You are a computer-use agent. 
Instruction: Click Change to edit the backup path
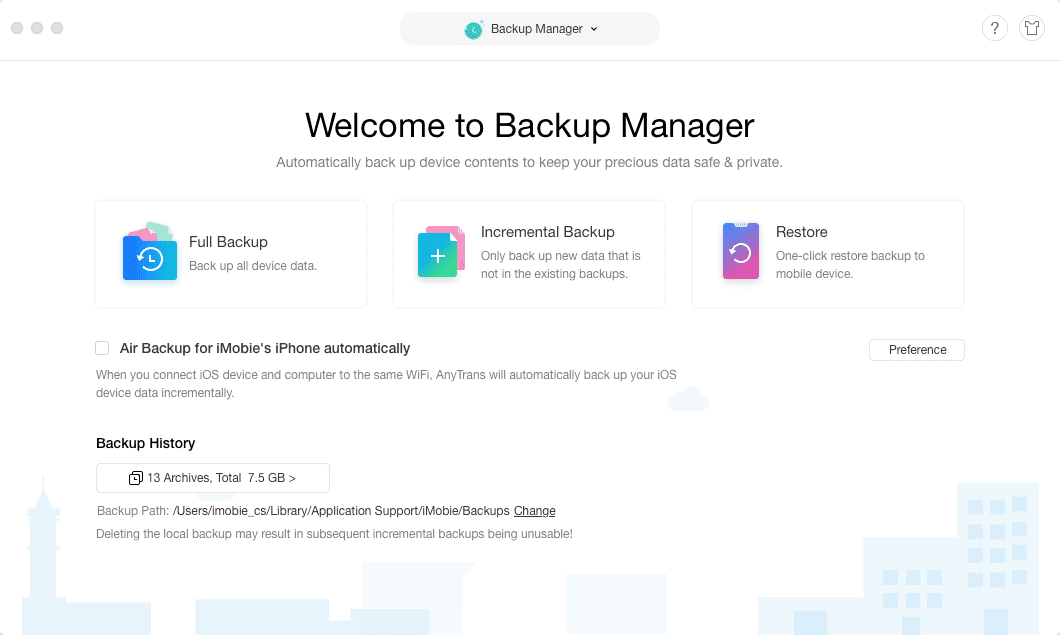(x=534, y=511)
